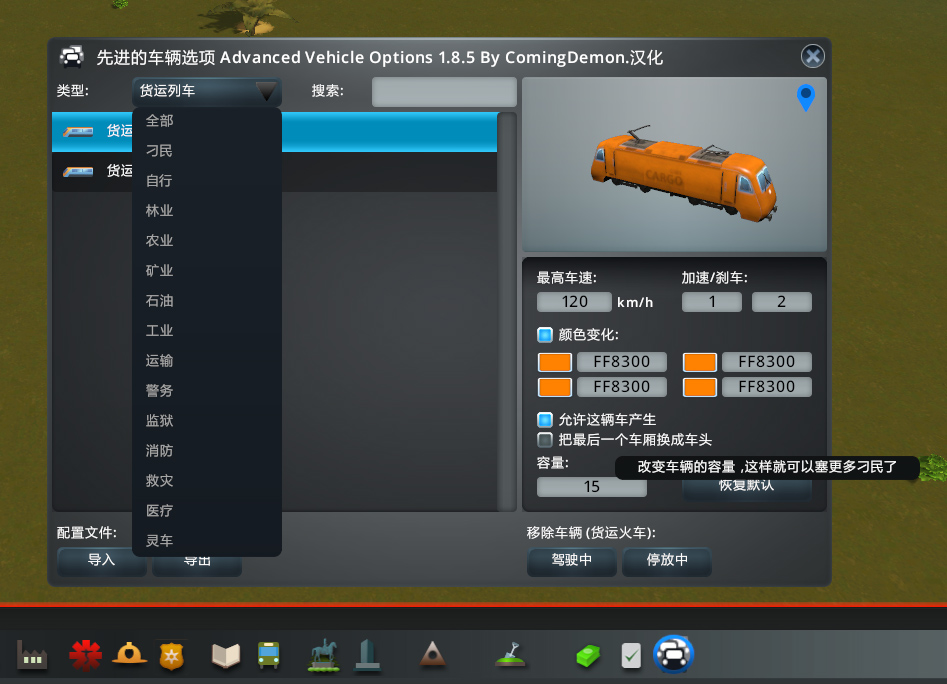The height and width of the screenshot is (684, 947).
Task: Enable 把最后一个车厢换成车头 checkbox
Action: (545, 440)
